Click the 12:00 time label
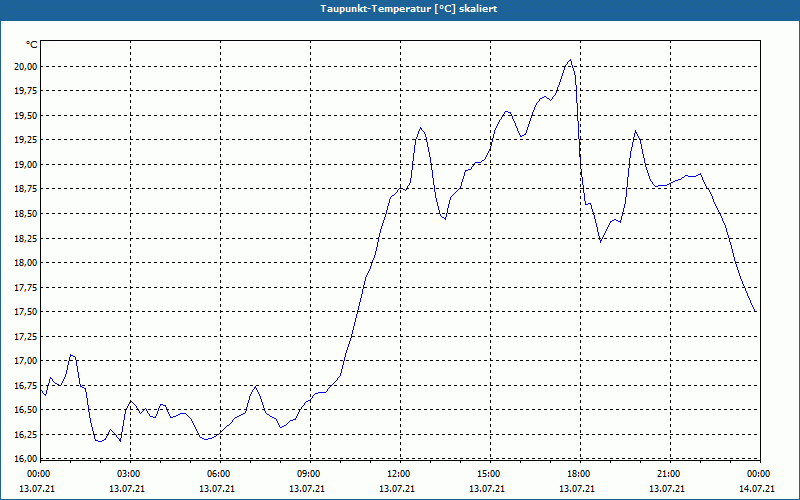800x500 pixels. tap(399, 474)
